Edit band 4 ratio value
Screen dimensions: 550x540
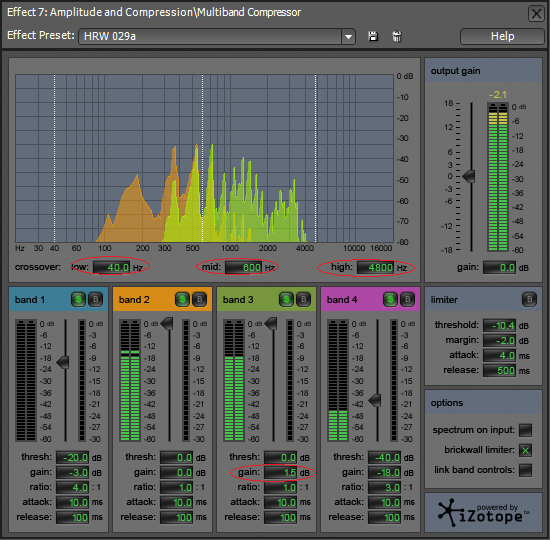point(384,487)
